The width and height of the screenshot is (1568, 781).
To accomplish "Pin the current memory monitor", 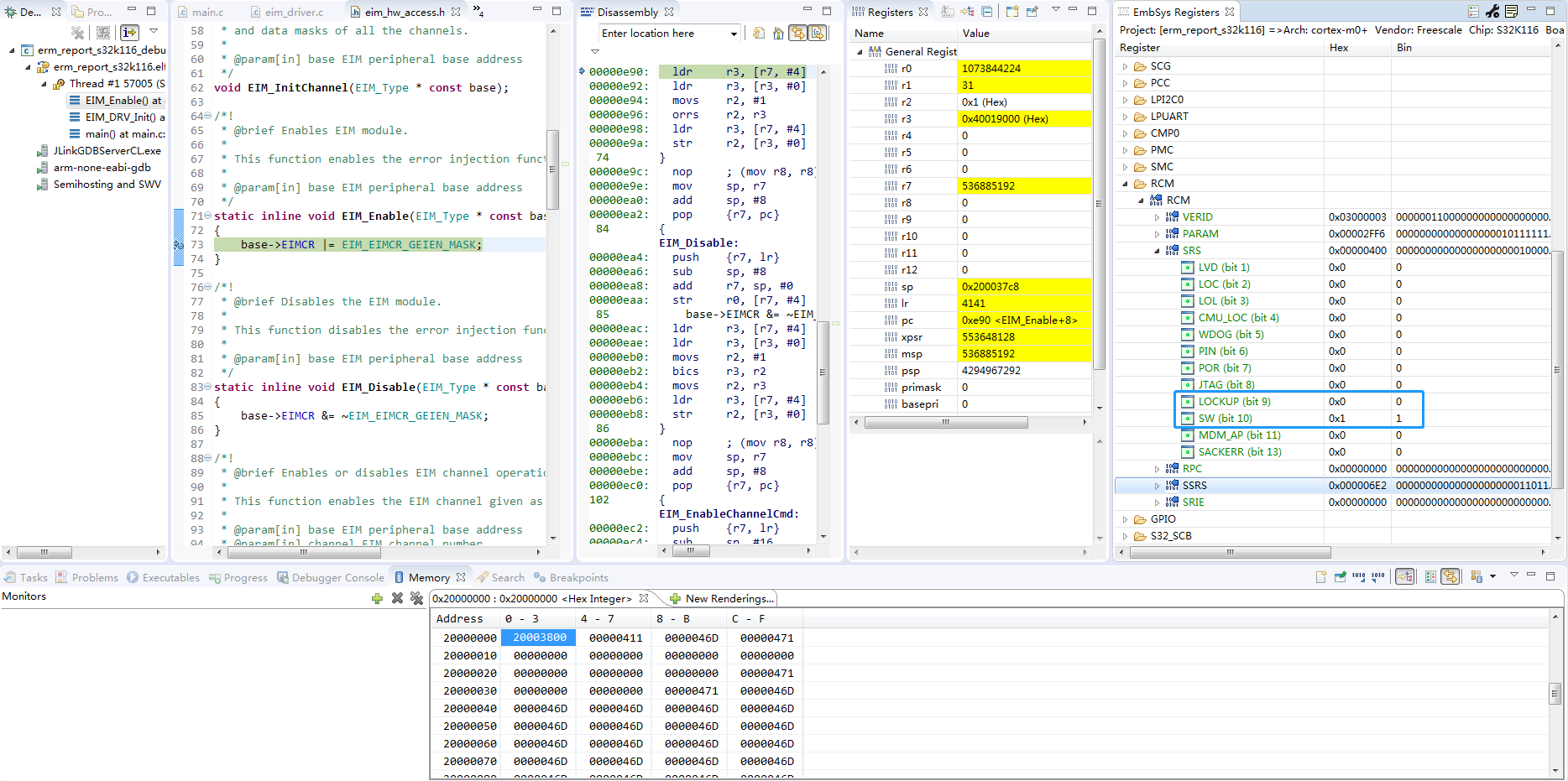I will (1340, 576).
